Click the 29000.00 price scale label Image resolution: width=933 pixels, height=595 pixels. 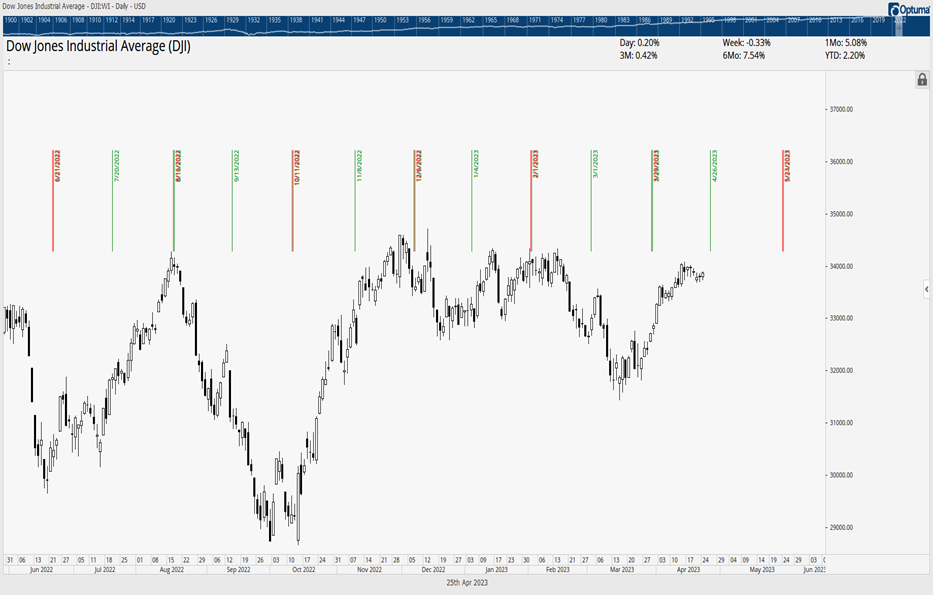tap(841, 528)
